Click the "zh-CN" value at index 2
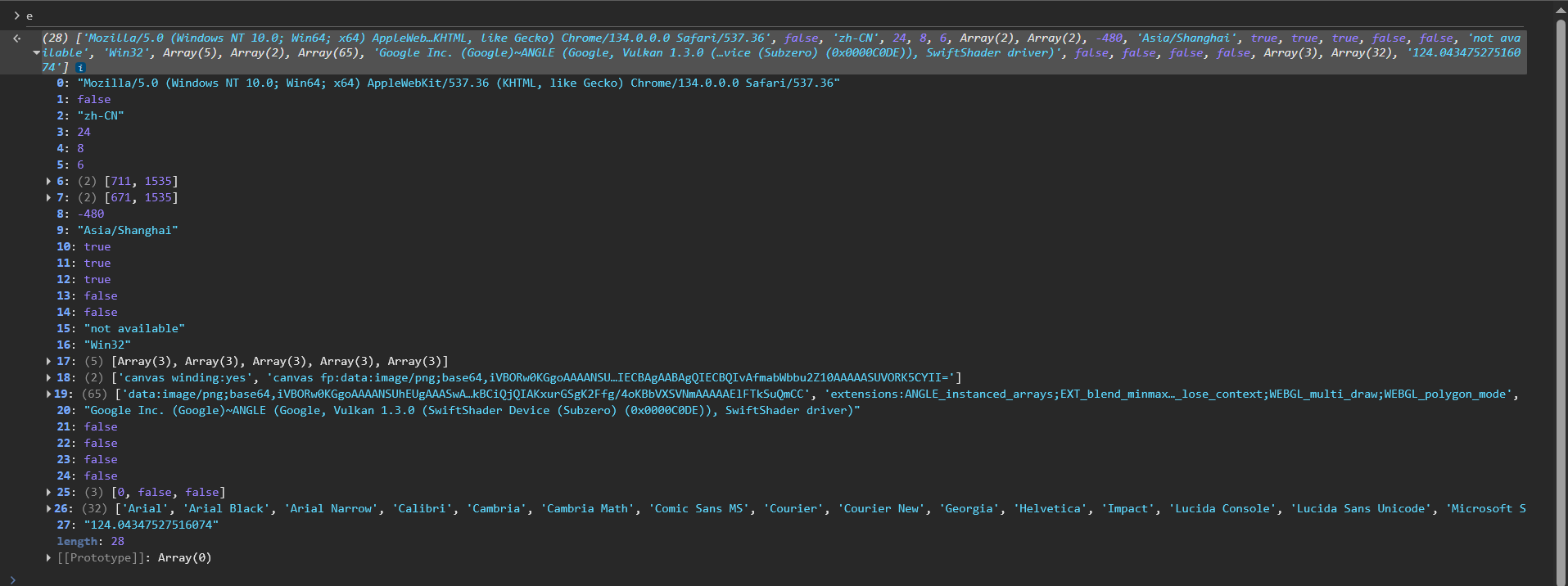Viewport: 1568px width, 586px height. pyautogui.click(x=101, y=115)
